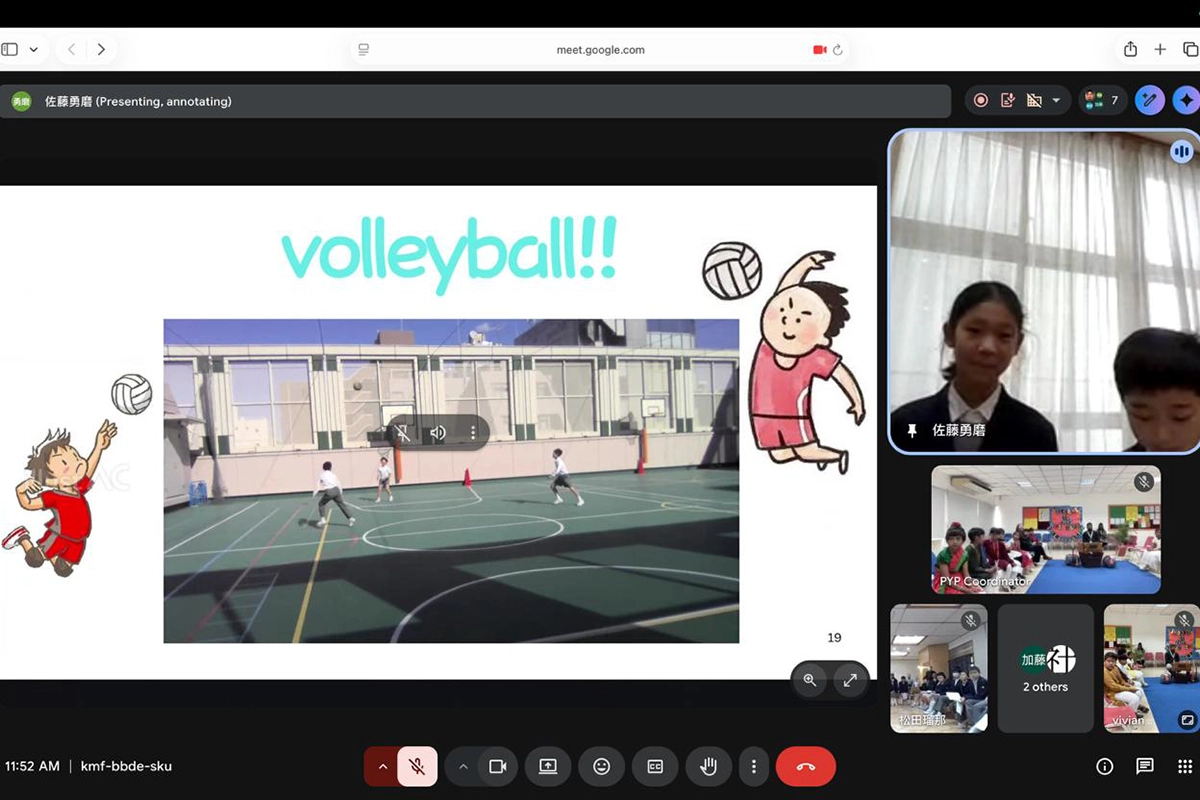
Task: Click the pinned 佐藤勇磨 video tile
Action: (x=1044, y=292)
